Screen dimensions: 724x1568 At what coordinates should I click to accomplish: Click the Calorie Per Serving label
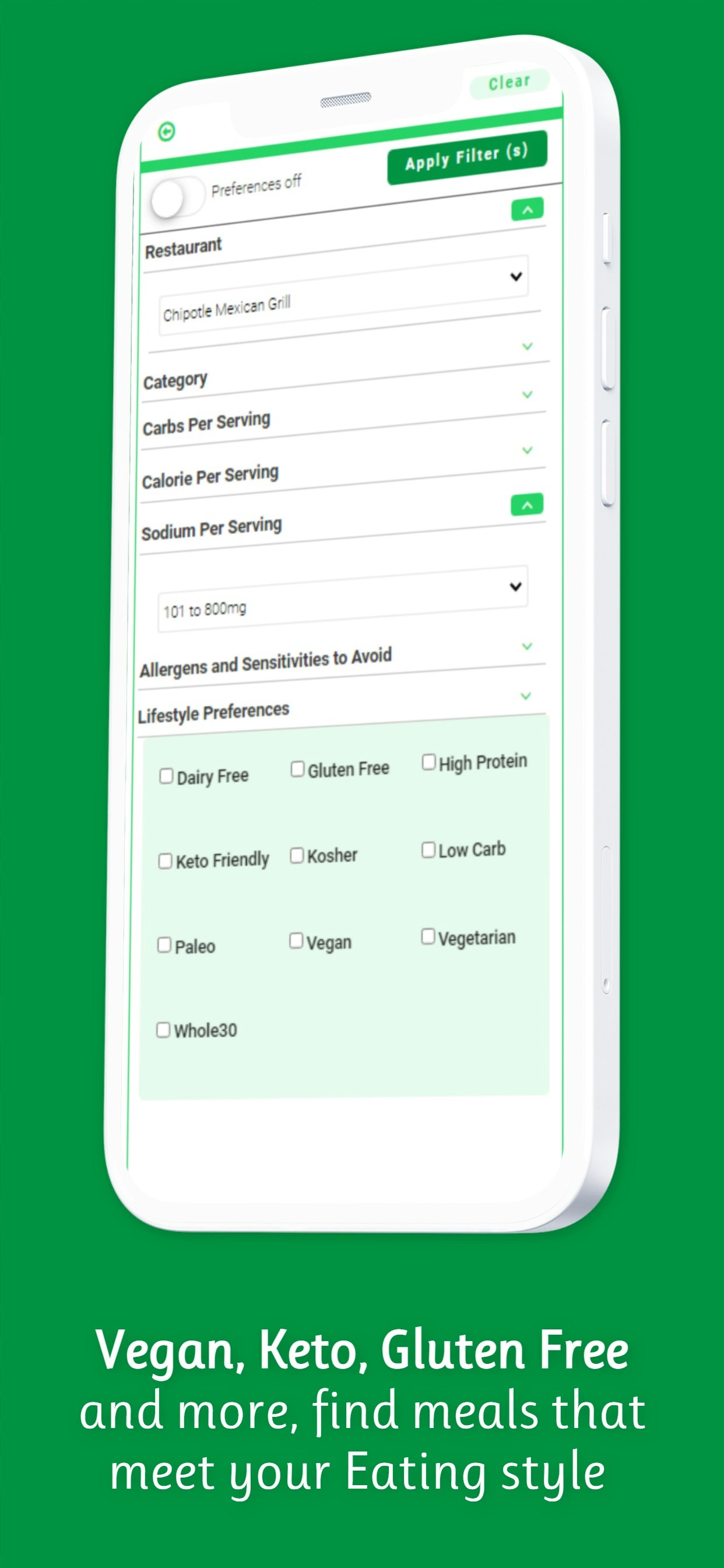210,477
